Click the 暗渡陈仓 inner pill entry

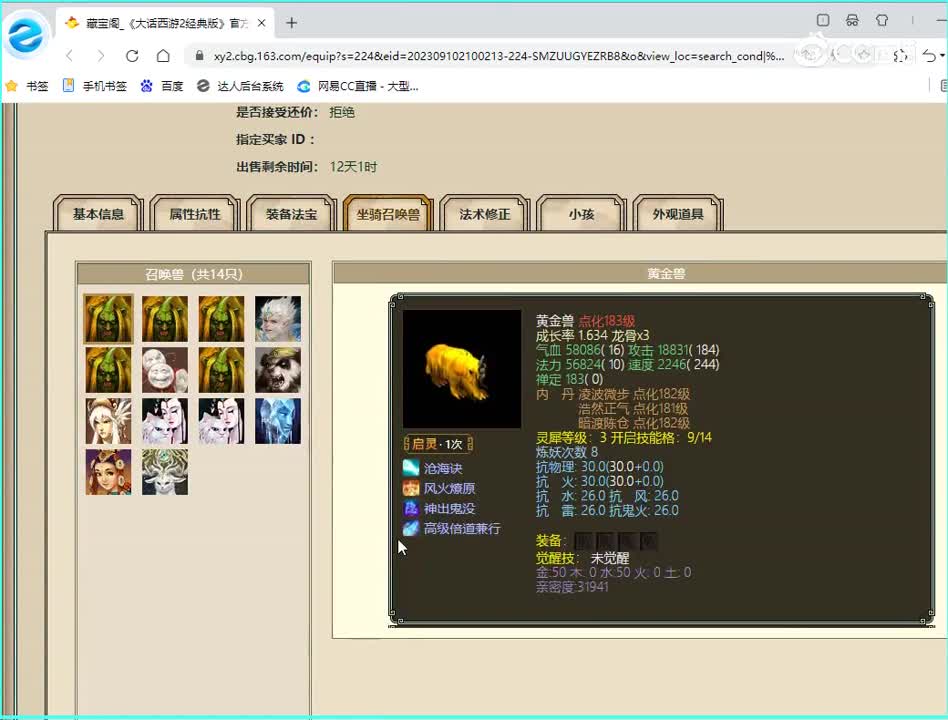pos(634,423)
